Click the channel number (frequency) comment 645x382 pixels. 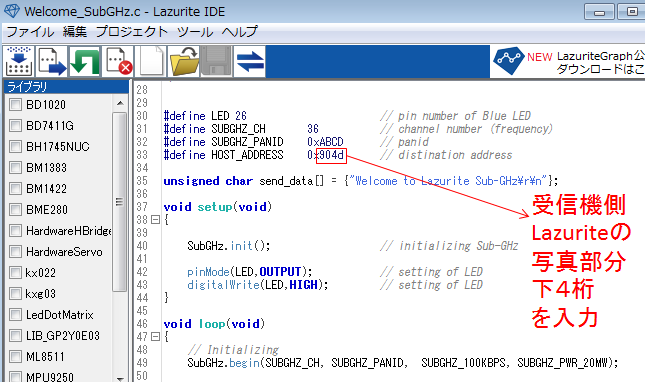(x=466, y=129)
